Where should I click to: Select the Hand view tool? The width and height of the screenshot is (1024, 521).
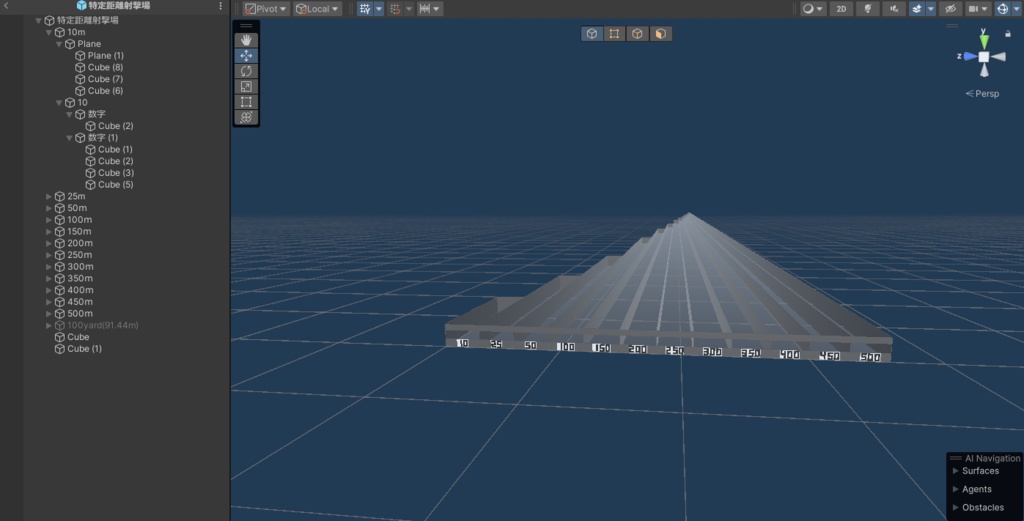[x=246, y=40]
